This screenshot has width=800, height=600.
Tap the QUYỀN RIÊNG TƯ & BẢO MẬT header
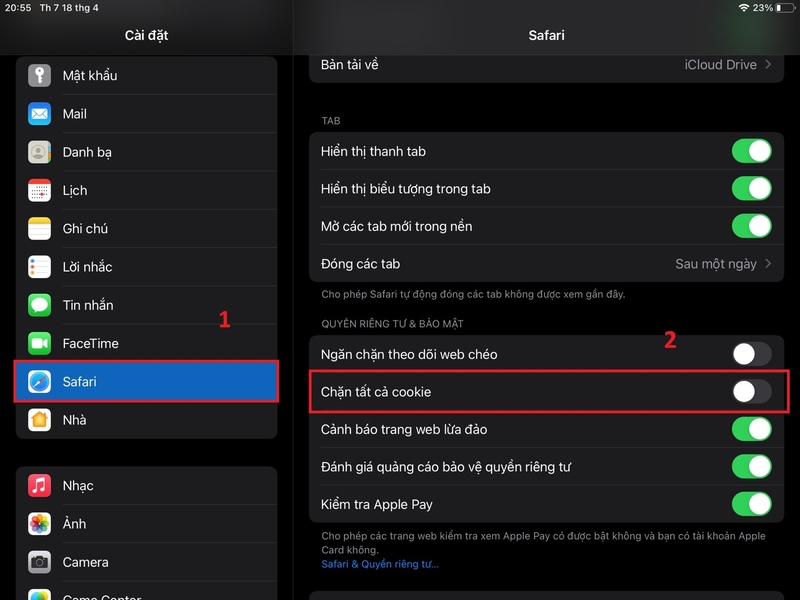tap(392, 323)
